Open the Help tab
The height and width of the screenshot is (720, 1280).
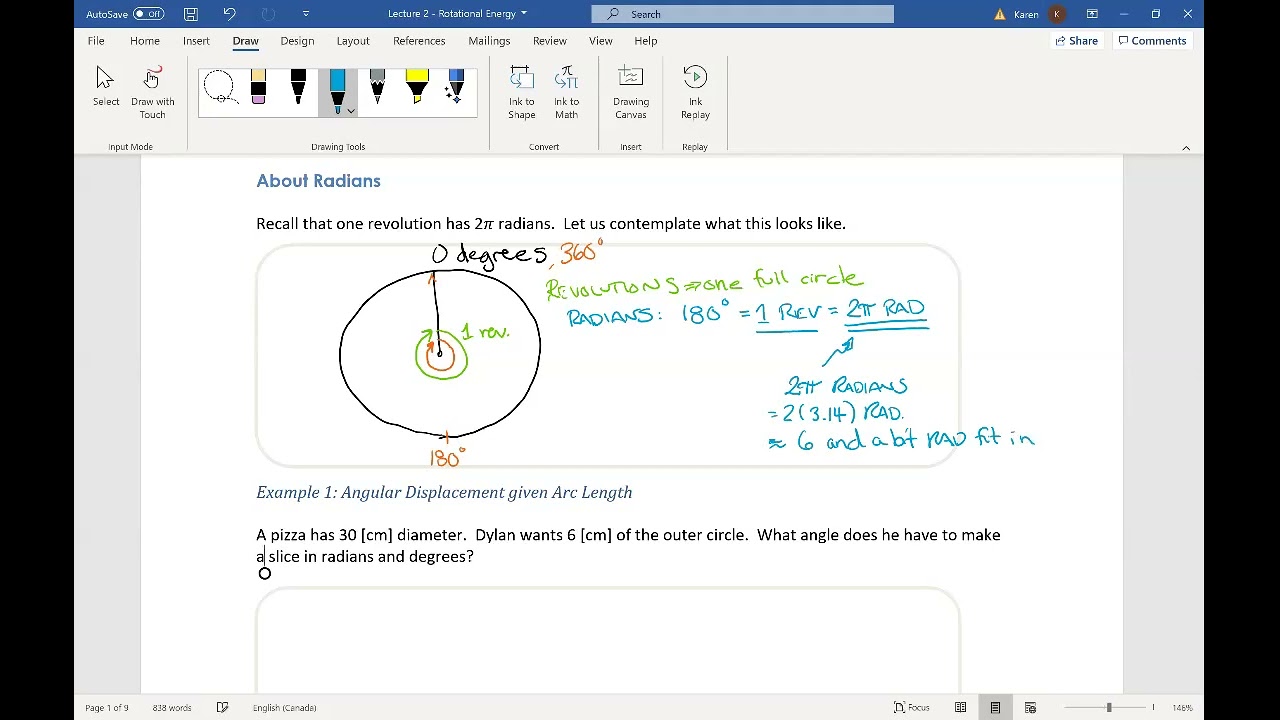(645, 41)
